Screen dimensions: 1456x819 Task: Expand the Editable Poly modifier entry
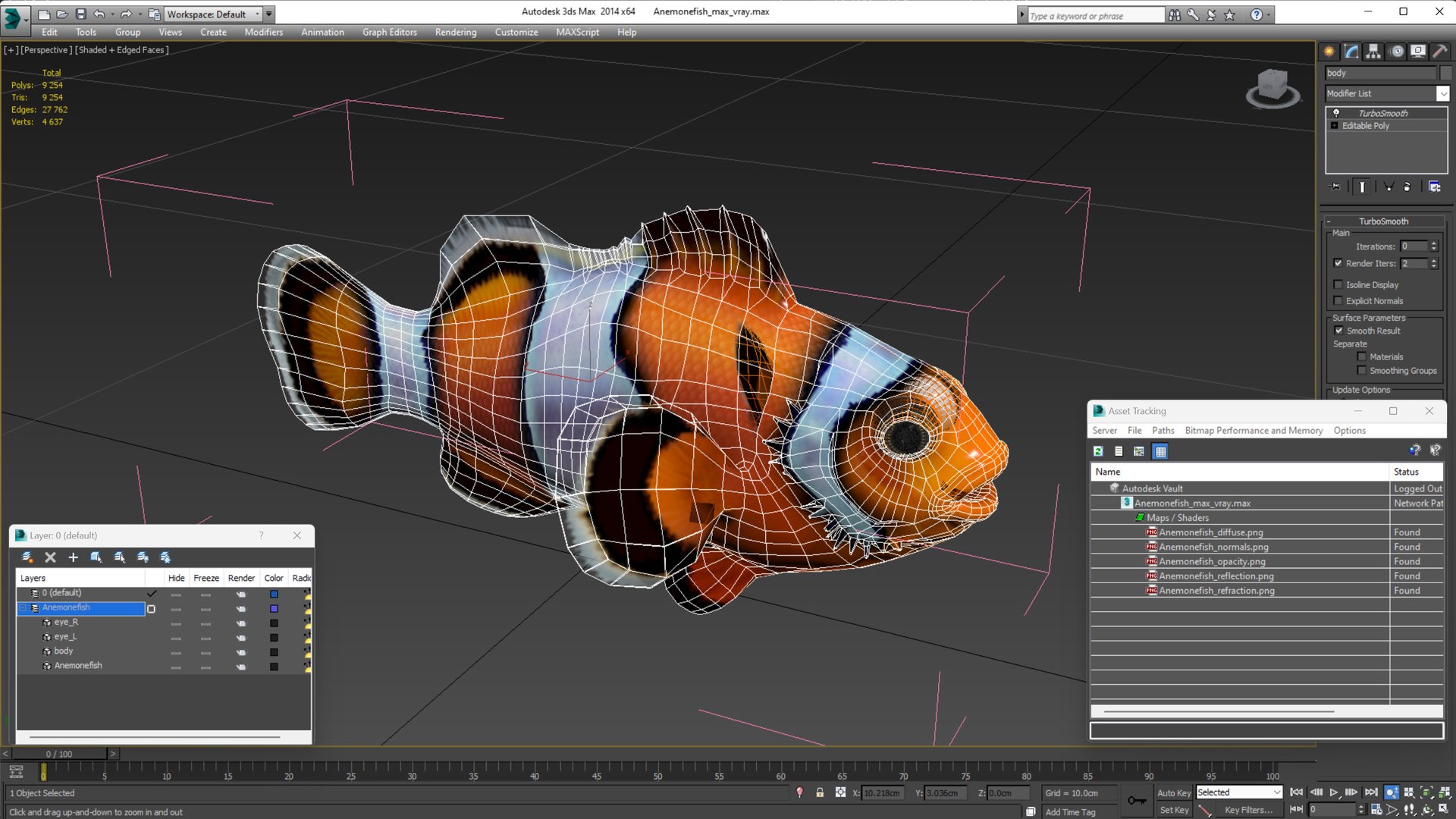(1334, 126)
